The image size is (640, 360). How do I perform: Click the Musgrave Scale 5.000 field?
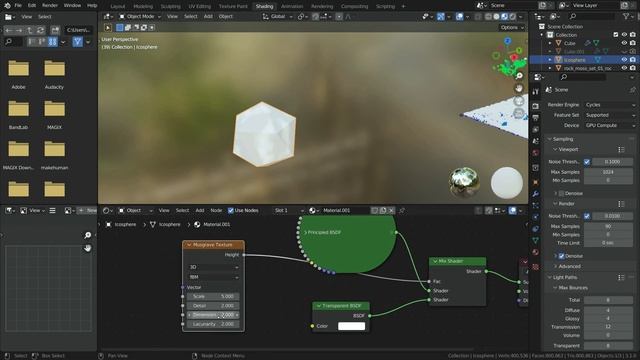pos(213,296)
